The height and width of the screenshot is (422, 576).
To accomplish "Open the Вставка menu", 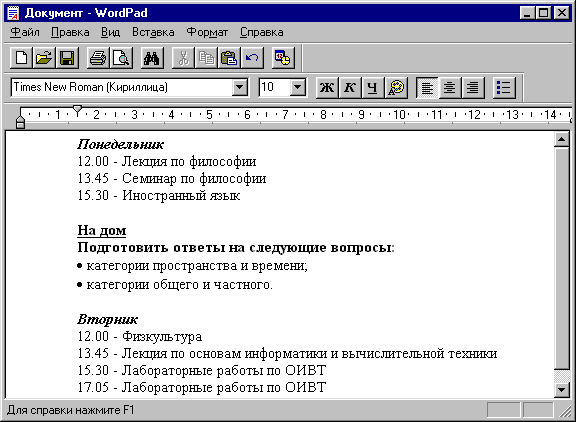I will click(153, 33).
